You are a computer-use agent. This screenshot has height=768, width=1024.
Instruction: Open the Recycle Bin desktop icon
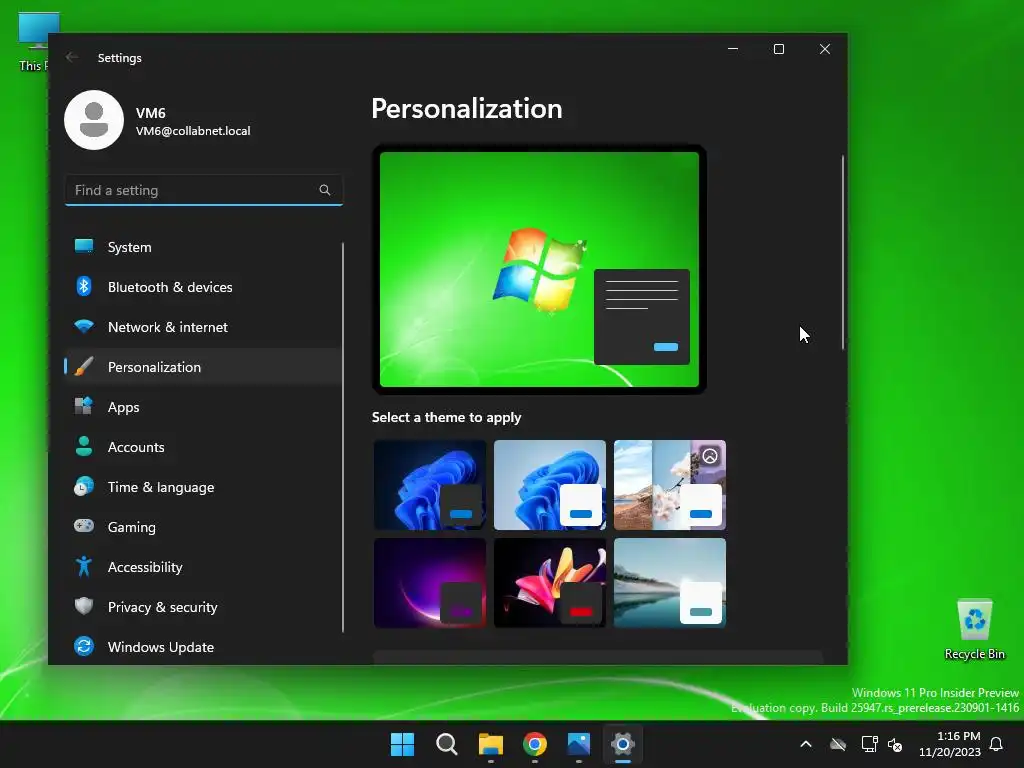974,630
